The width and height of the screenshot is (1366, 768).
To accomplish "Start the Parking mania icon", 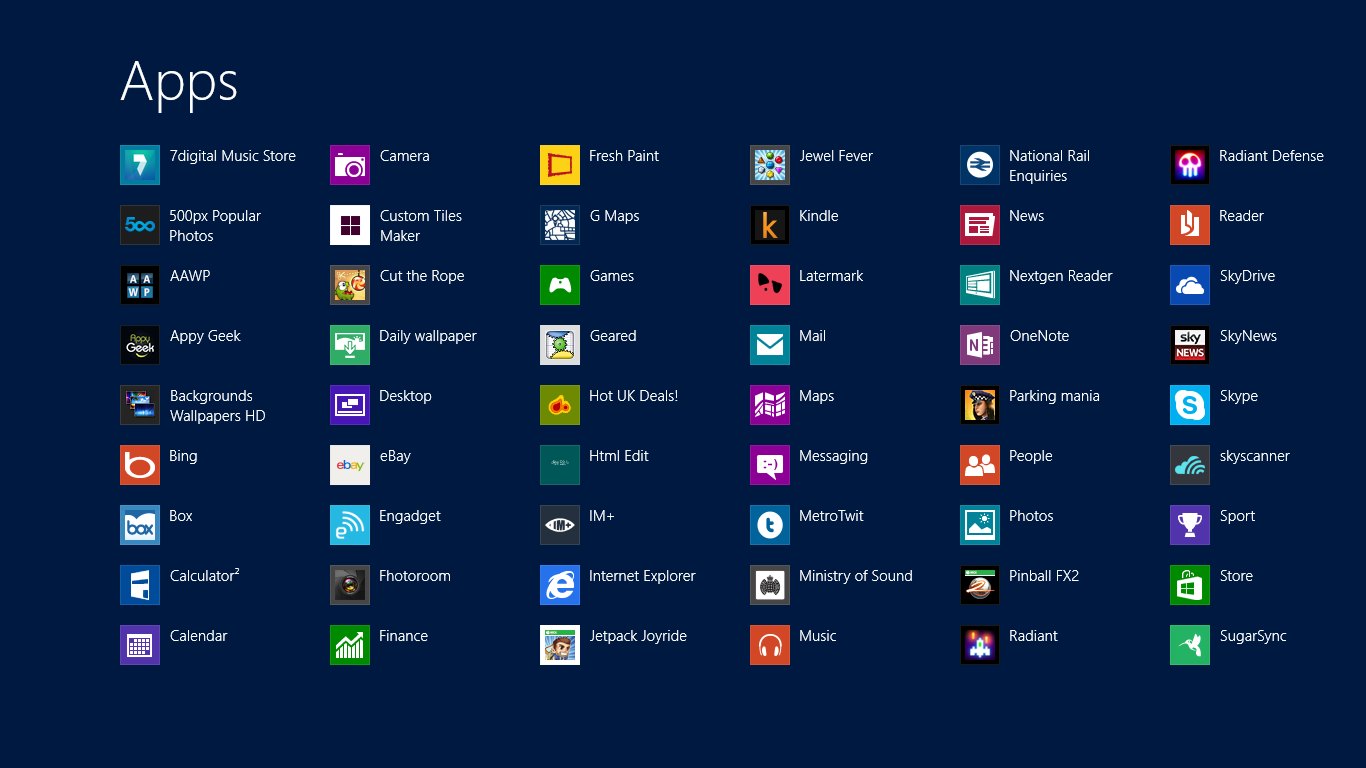I will [980, 405].
